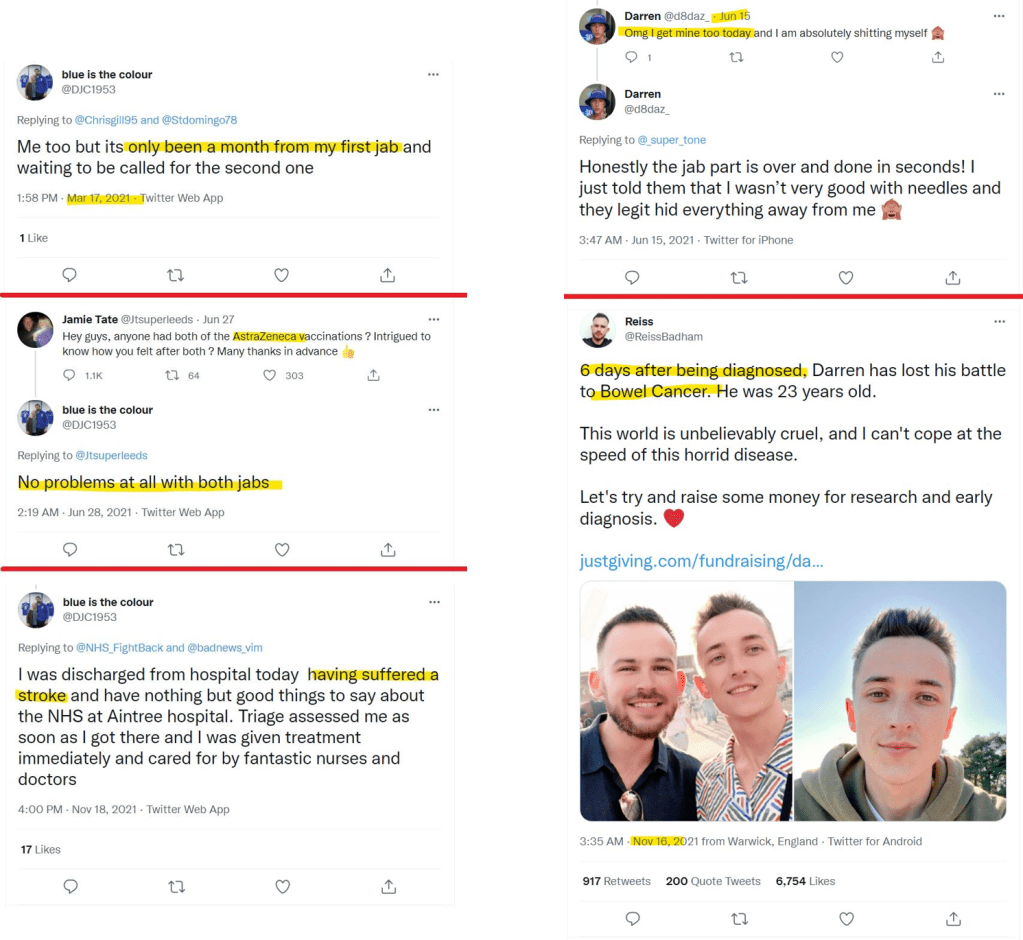Like Jamie Tate's AstraZeneca question tweet
This screenshot has width=1023, height=940.
click(x=269, y=375)
